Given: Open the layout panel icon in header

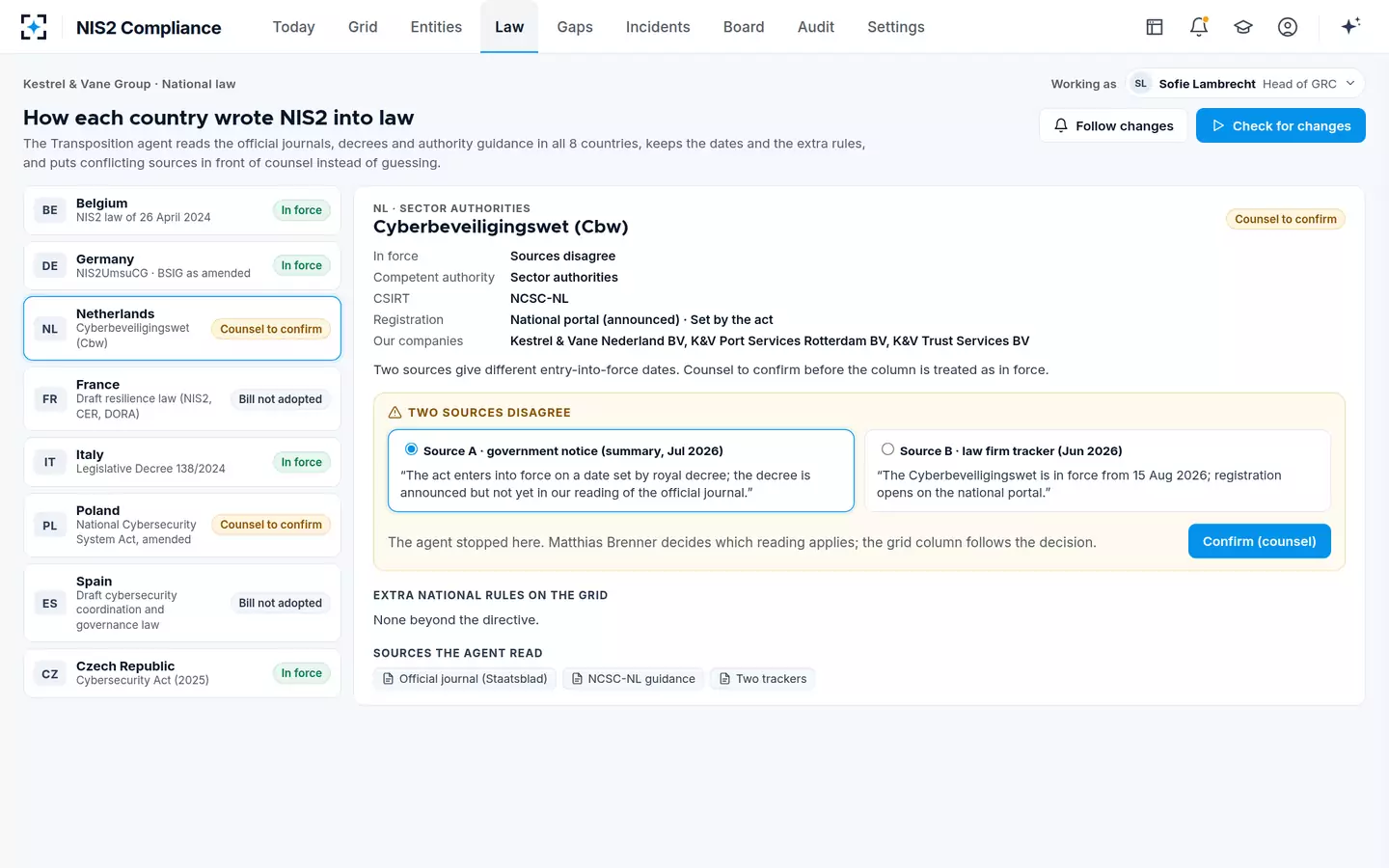Looking at the screenshot, I should click(1155, 27).
